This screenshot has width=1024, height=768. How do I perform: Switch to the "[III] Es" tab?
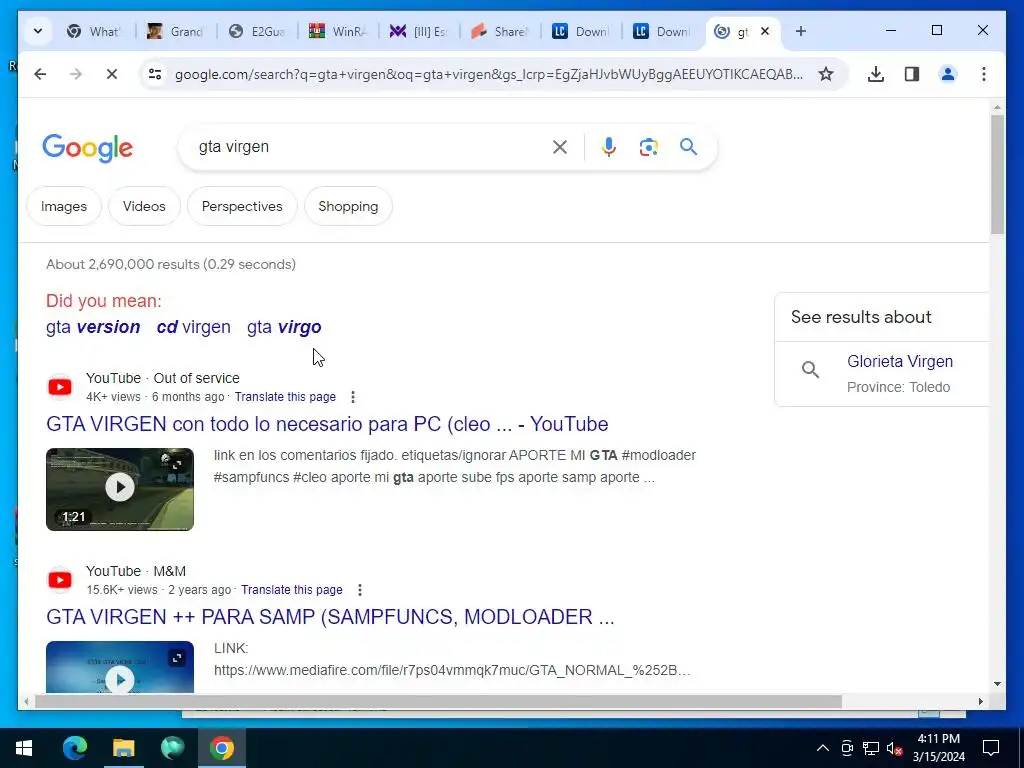pyautogui.click(x=419, y=31)
